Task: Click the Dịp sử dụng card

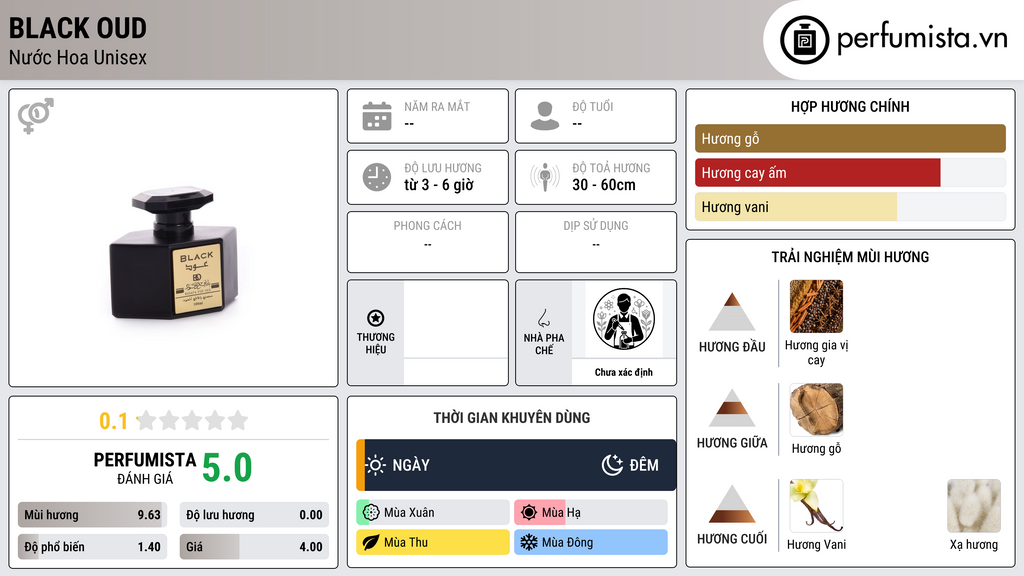Action: pos(596,242)
